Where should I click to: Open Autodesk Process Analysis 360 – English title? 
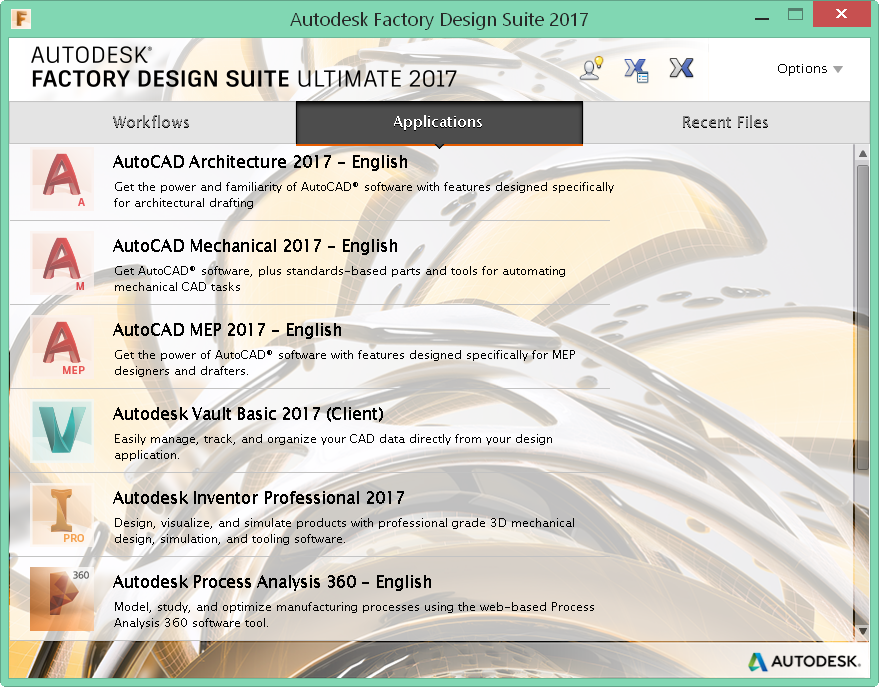point(272,582)
